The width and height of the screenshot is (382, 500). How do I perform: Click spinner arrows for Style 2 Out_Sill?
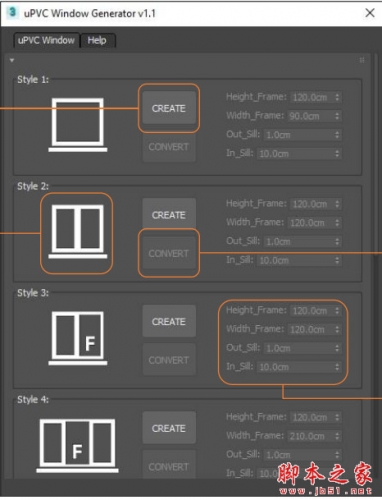[337, 242]
